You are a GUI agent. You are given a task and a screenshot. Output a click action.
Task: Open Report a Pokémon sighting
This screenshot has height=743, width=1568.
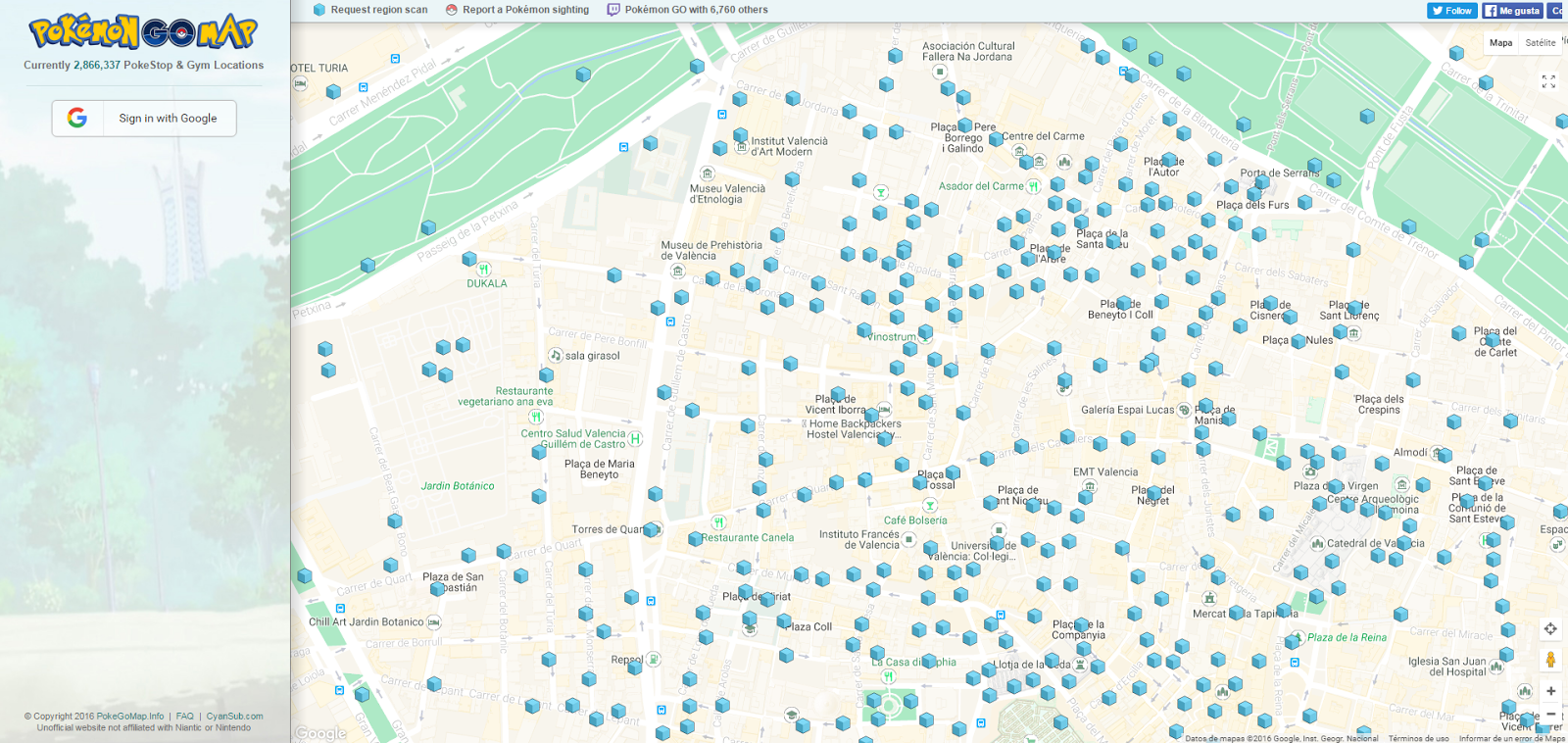click(516, 10)
